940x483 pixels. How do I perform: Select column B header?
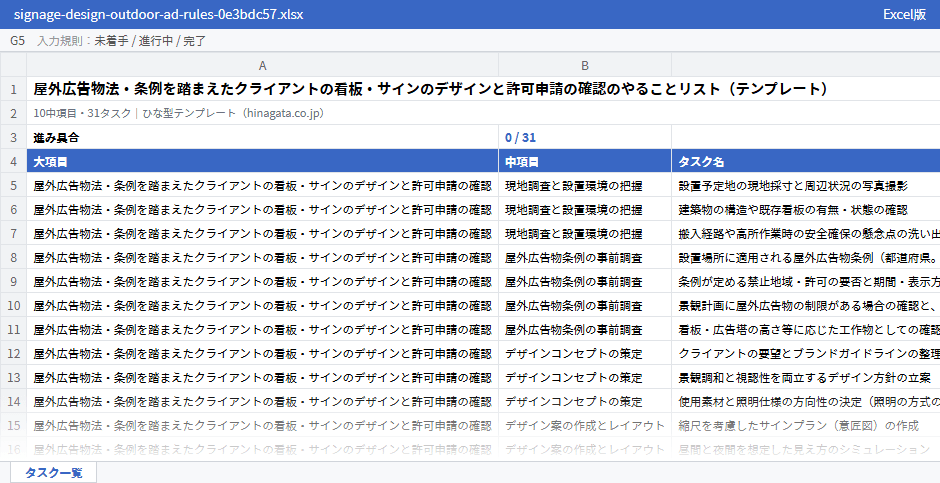(x=585, y=65)
